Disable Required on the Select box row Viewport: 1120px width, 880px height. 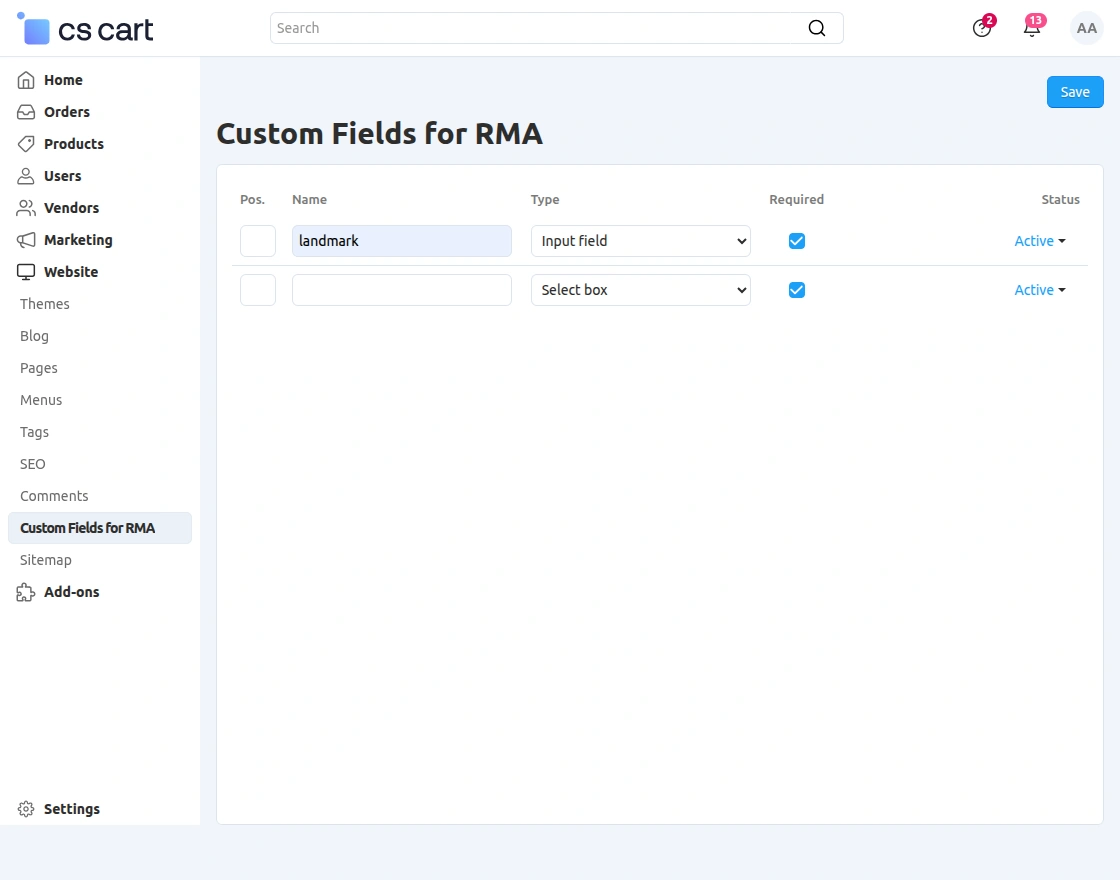(x=797, y=290)
